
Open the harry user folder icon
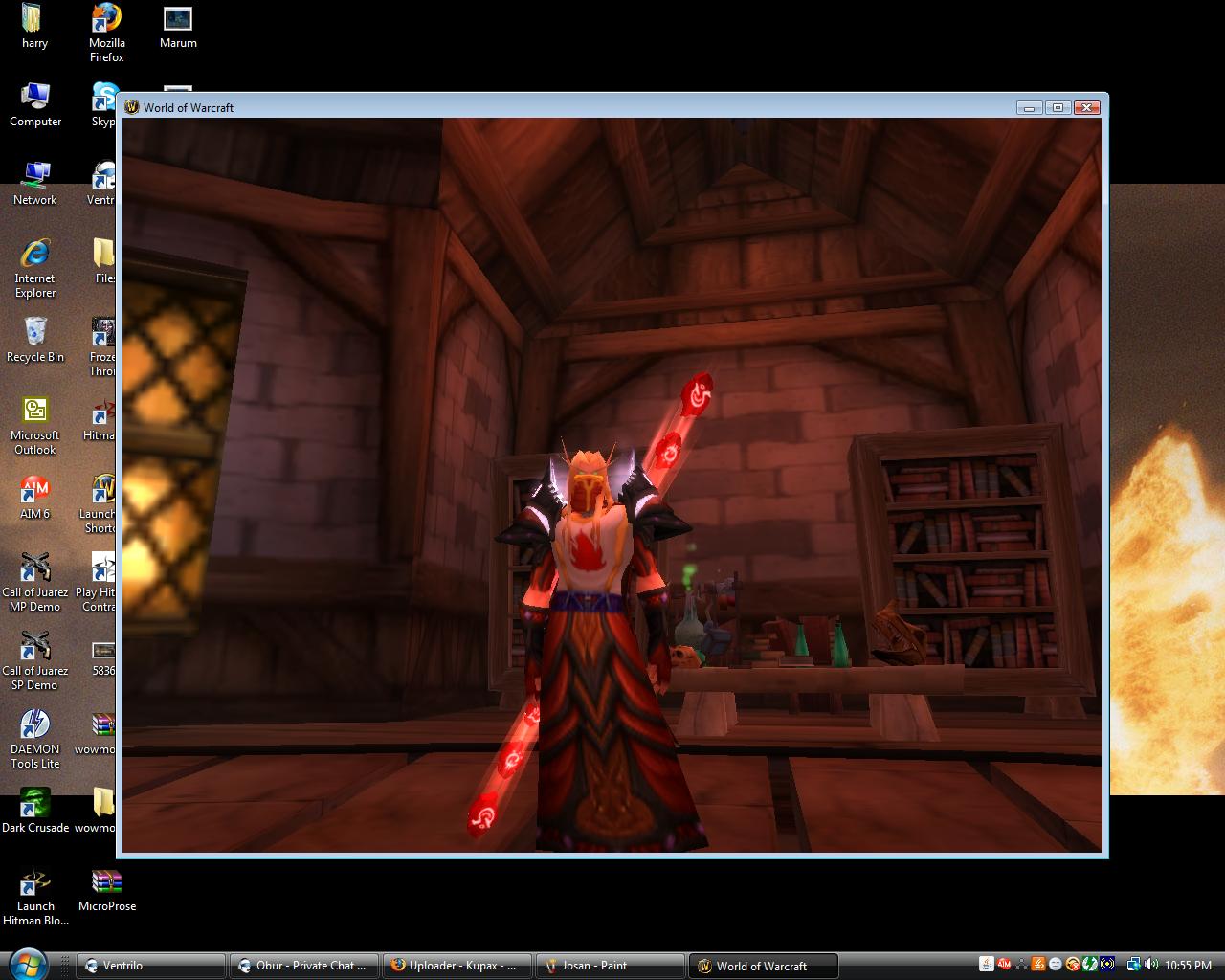34,26
